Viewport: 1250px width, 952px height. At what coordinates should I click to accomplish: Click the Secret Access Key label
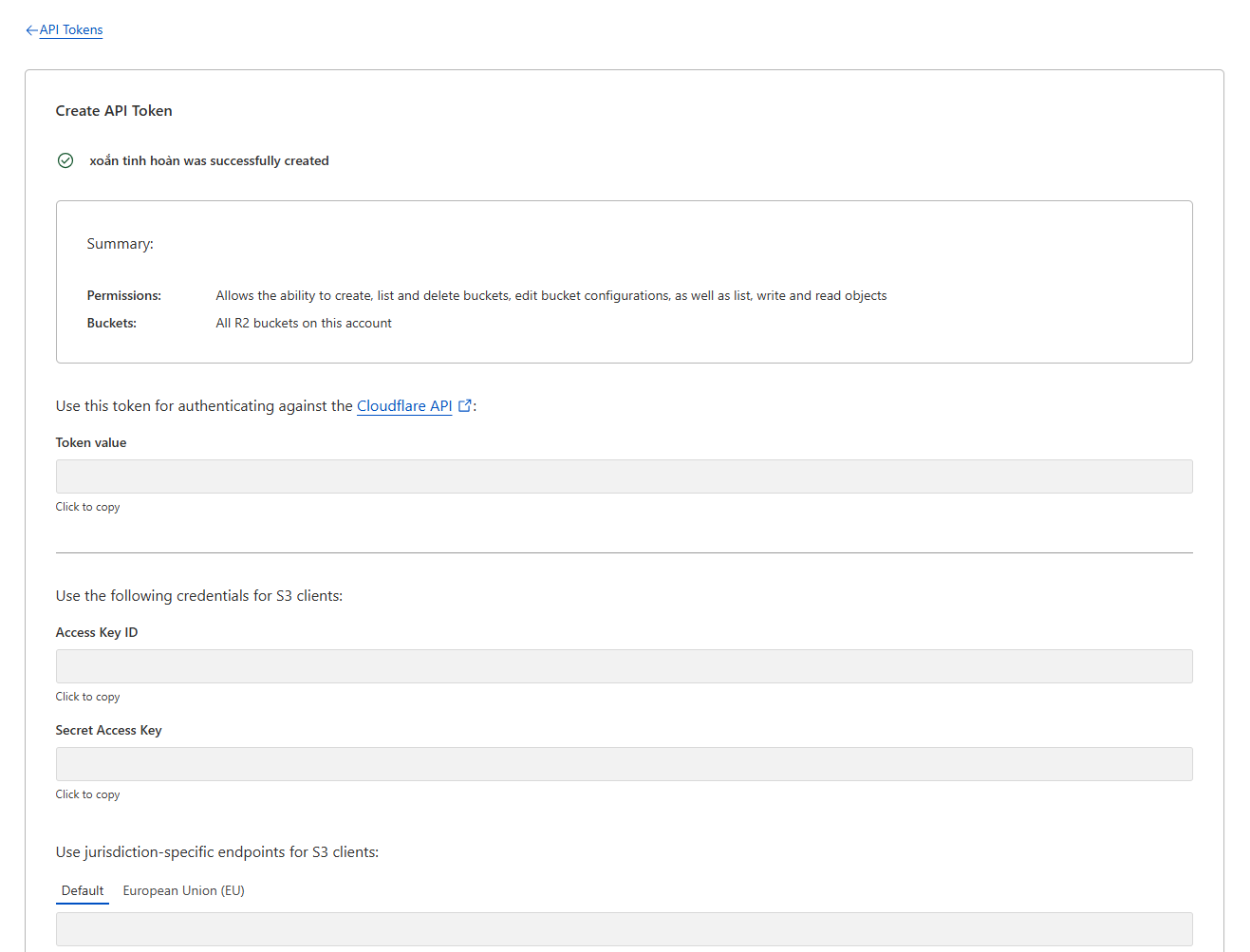click(108, 730)
